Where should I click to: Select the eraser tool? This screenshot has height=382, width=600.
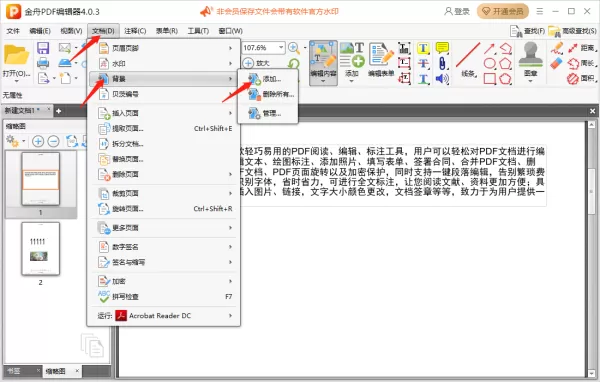point(557,63)
